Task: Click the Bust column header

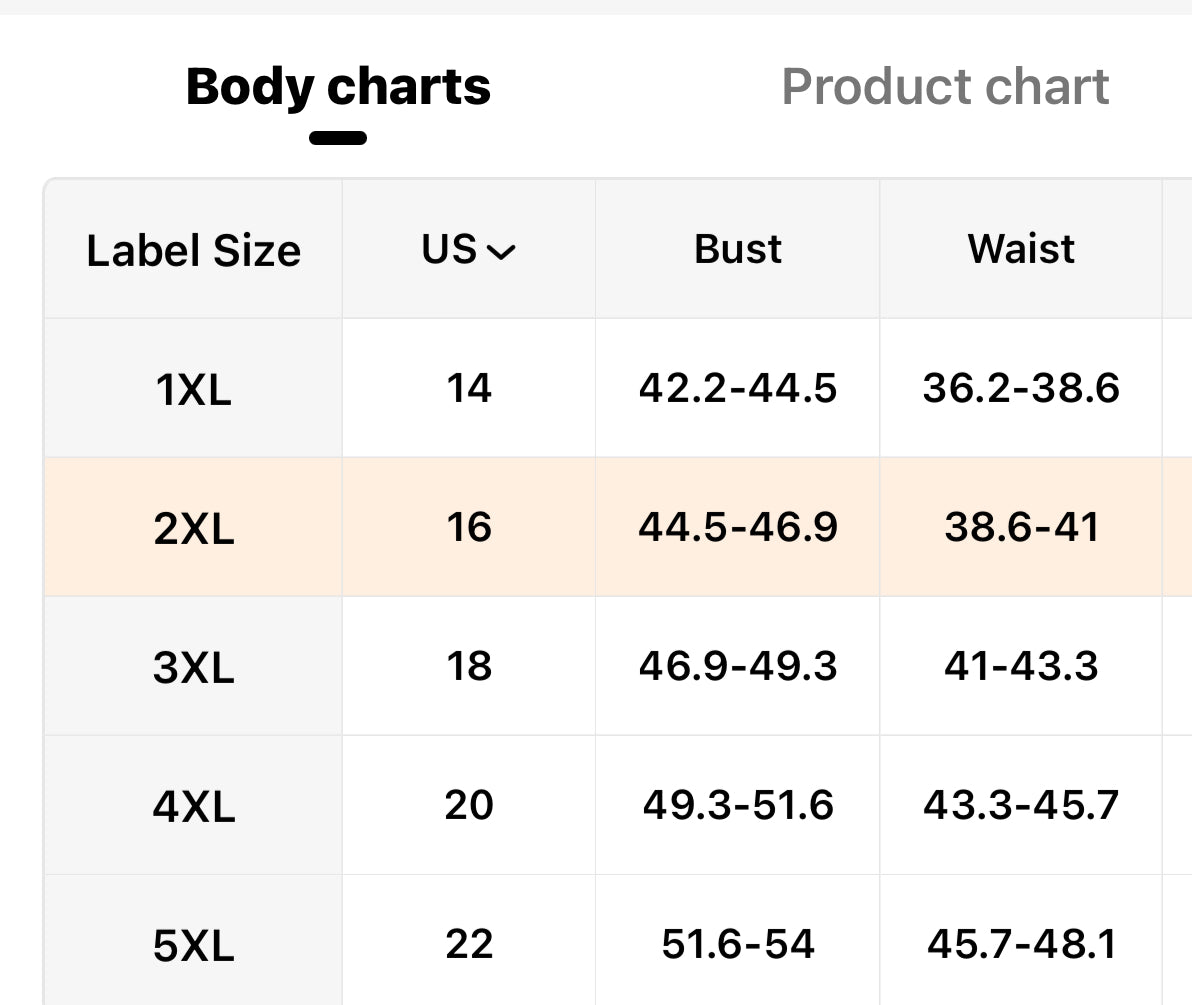Action: coord(738,249)
